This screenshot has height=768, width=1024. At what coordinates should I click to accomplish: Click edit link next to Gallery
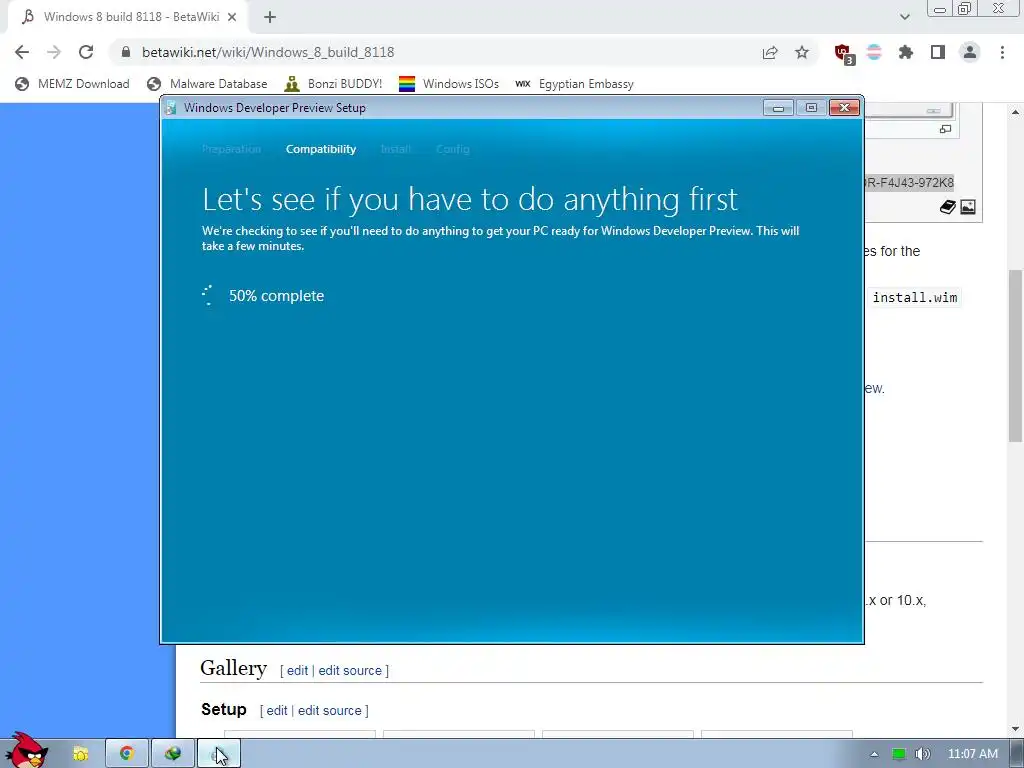coord(297,671)
